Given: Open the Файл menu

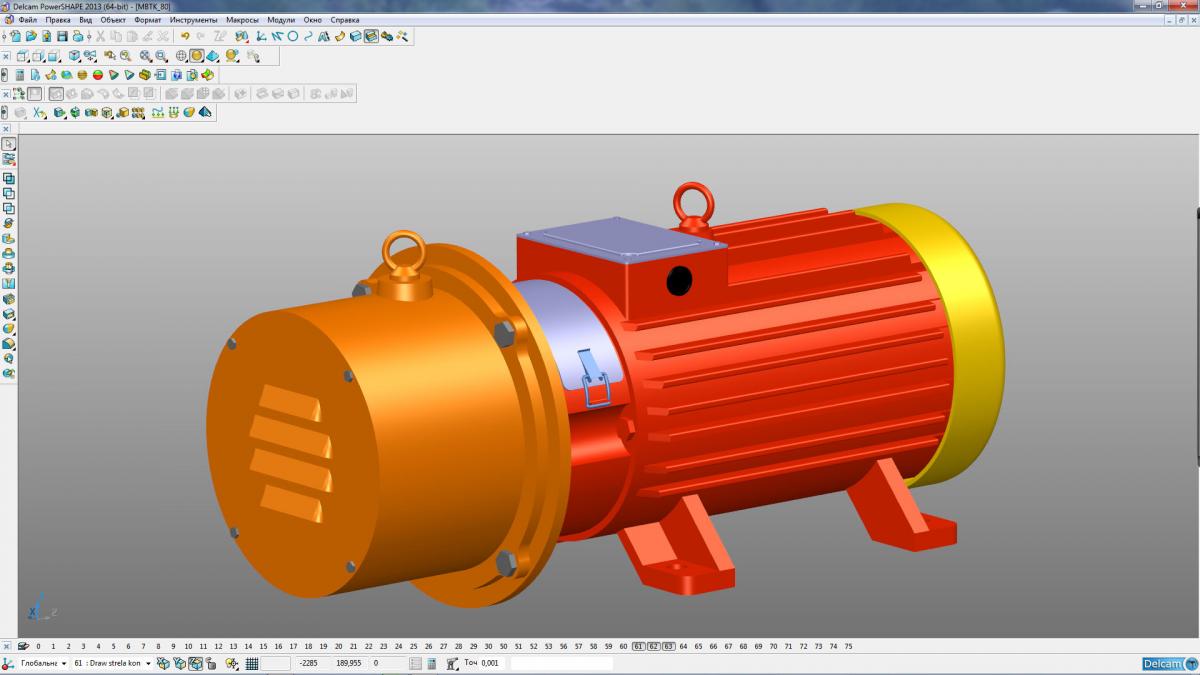Looking at the screenshot, I should pos(27,19).
